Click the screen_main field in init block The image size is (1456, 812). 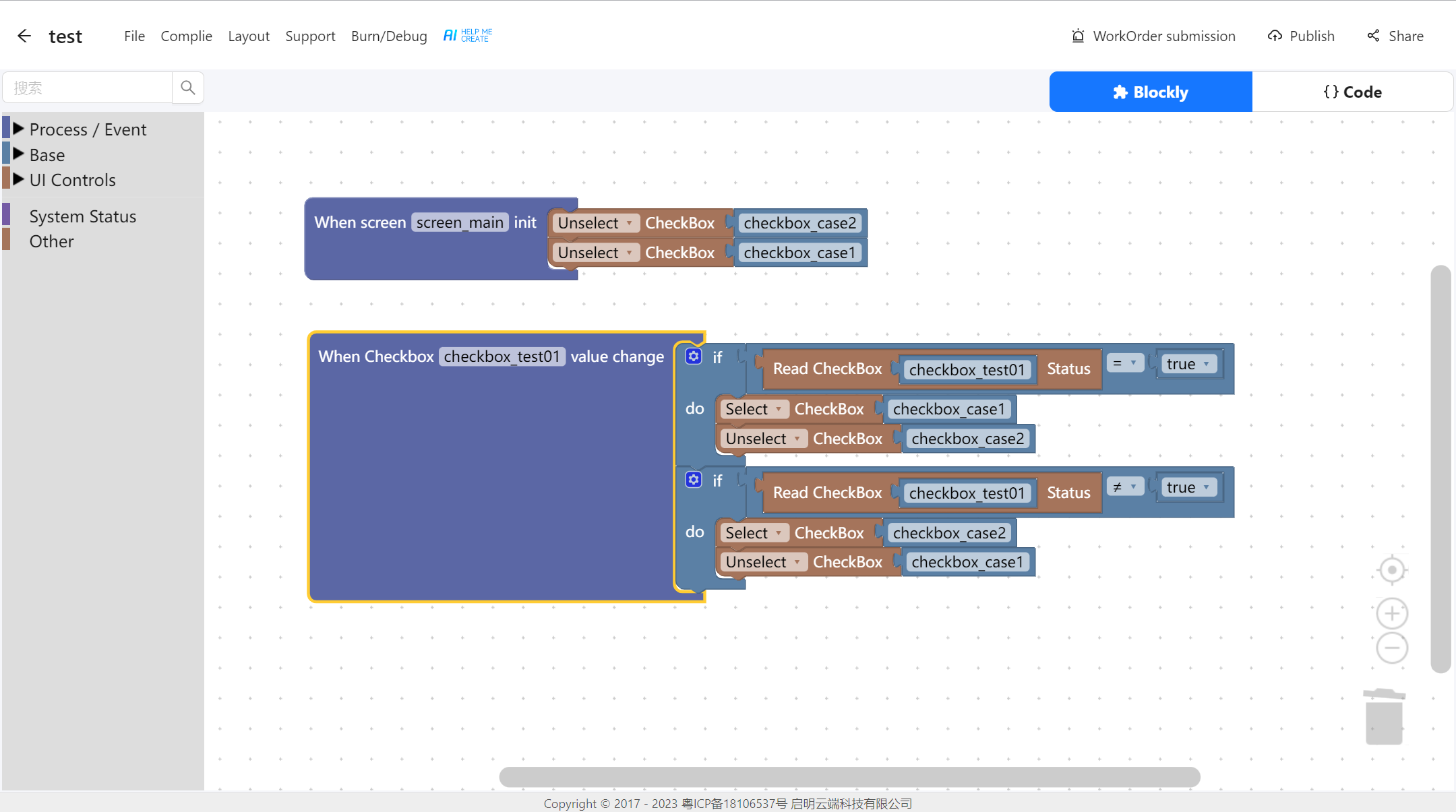(x=460, y=222)
